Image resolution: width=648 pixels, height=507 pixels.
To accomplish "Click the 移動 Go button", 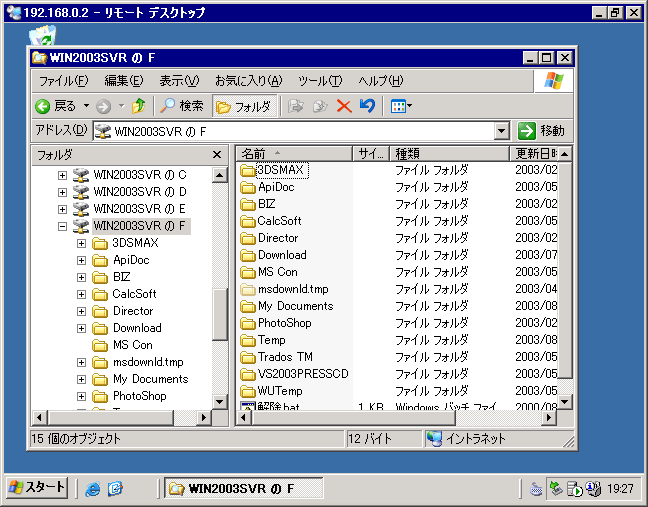I will pyautogui.click(x=542, y=131).
